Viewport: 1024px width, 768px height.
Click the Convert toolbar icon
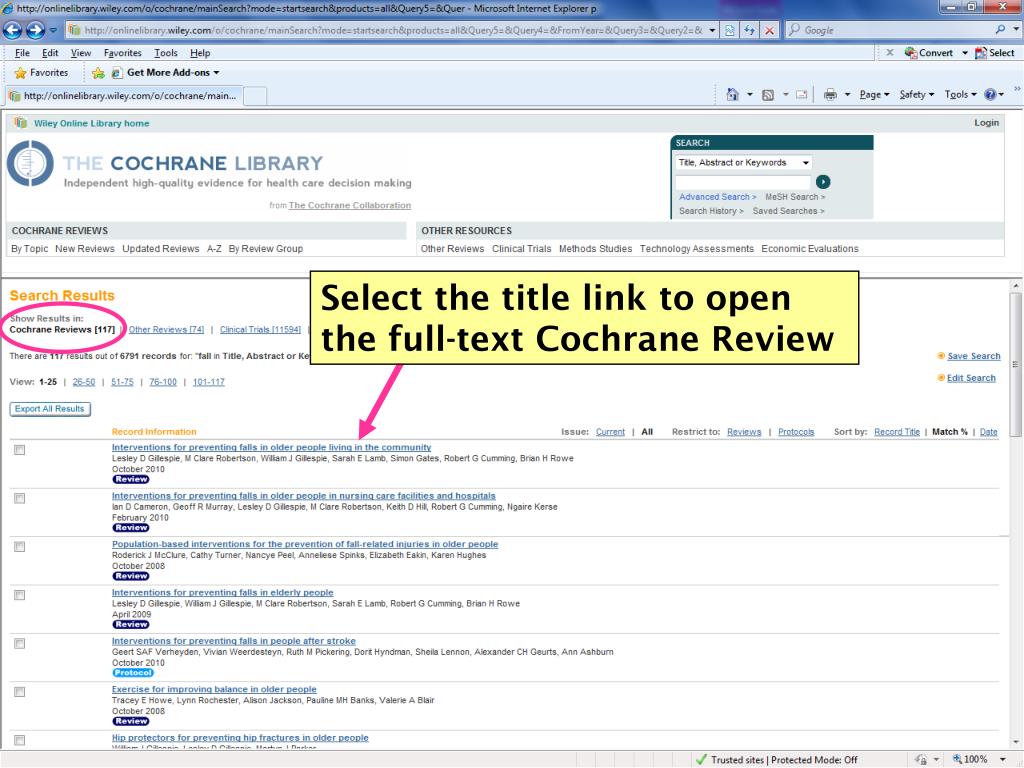[x=929, y=53]
